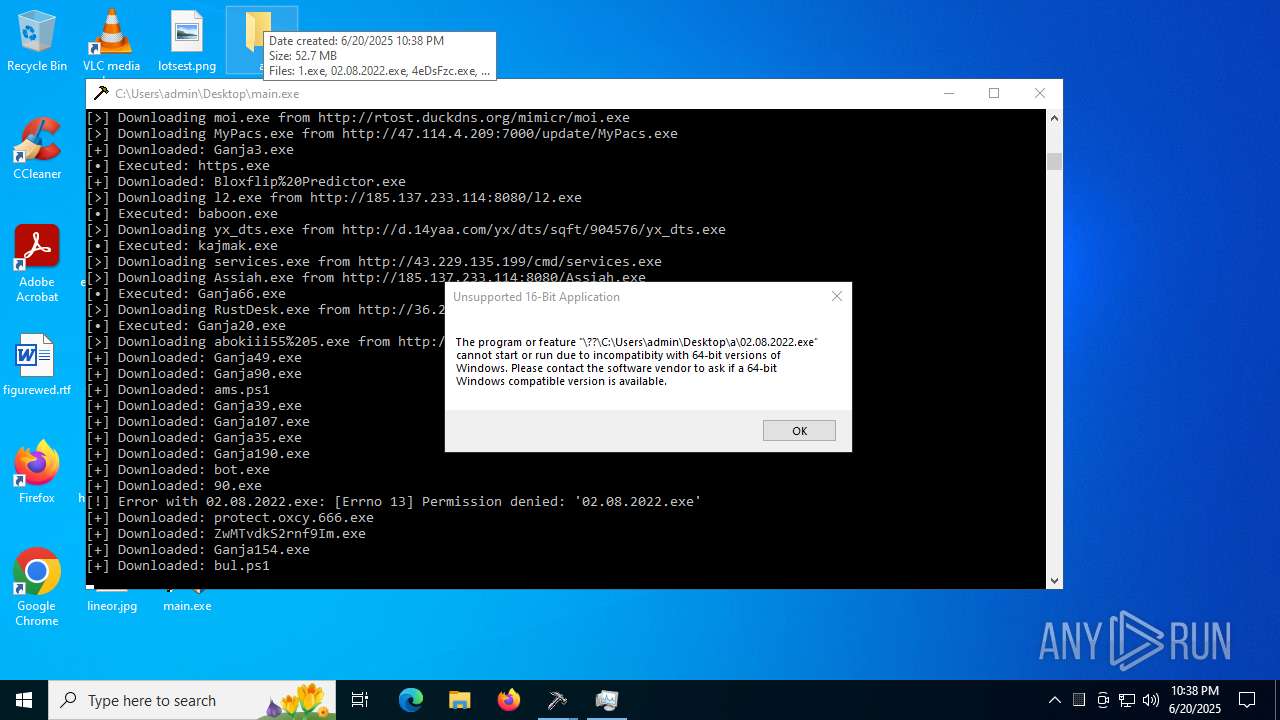Viewport: 1280px width, 720px height.
Task: Click the "Downloaded: ZwMTvdkS2rnf9Im.exe" line
Action: pyautogui.click(x=226, y=533)
